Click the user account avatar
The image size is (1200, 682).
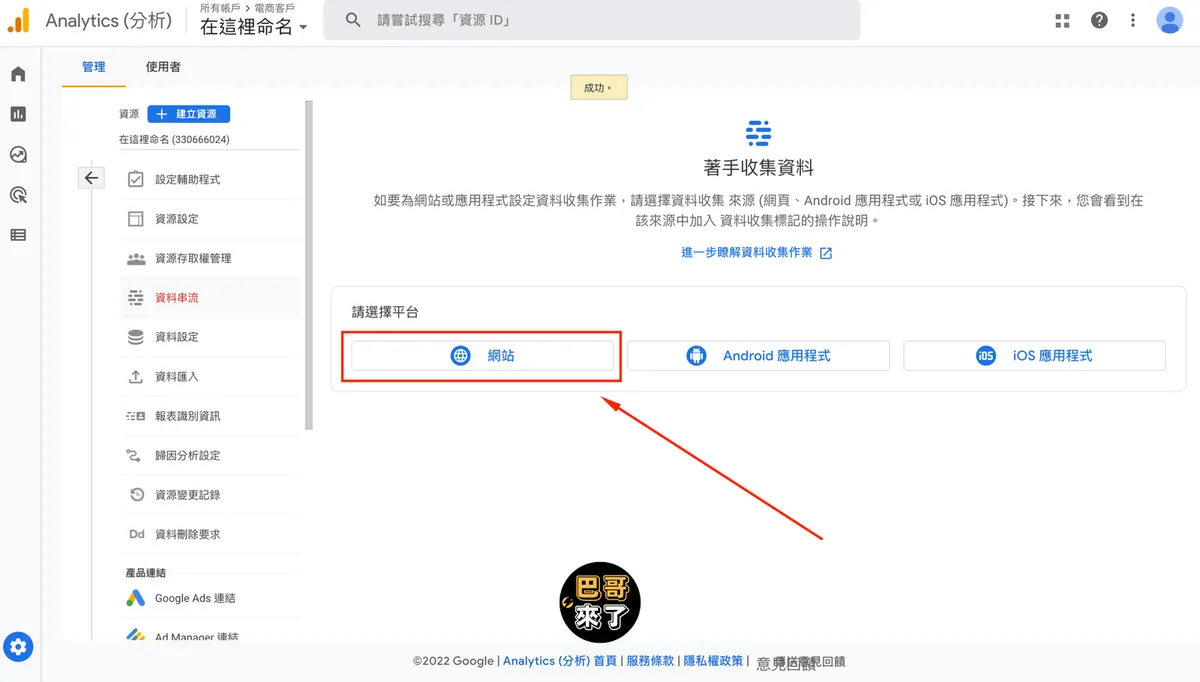pos(1170,20)
